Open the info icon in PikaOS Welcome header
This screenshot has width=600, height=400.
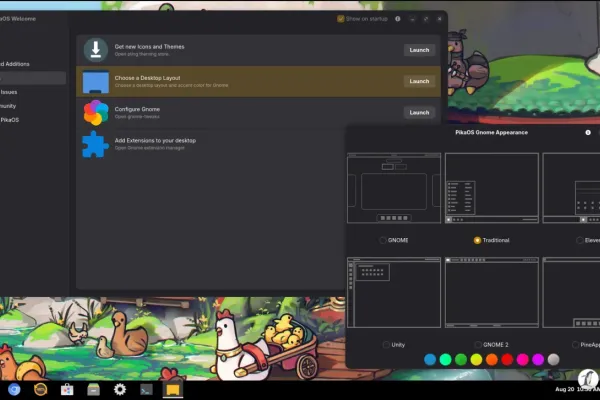coord(398,19)
